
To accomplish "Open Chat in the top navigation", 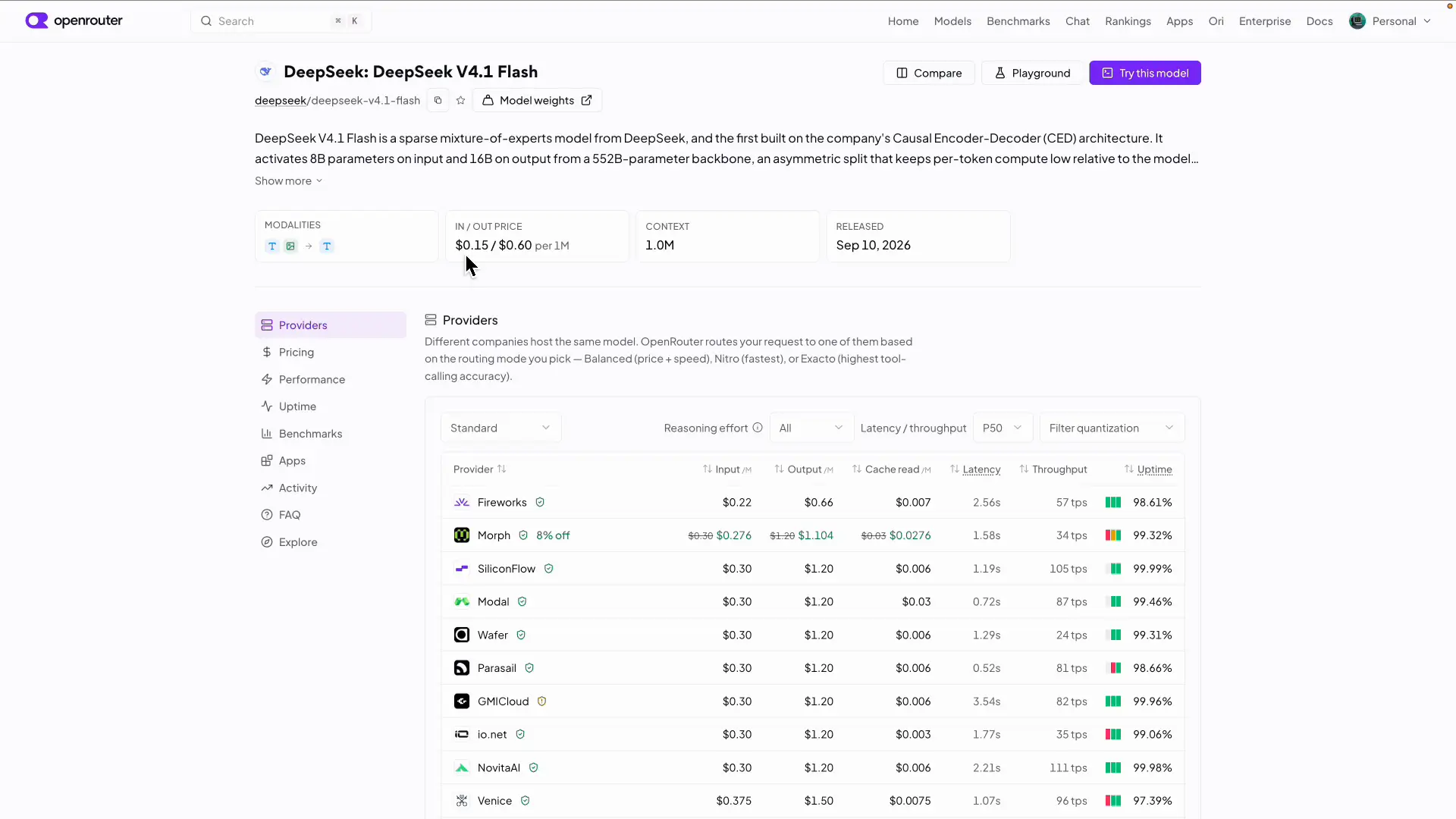I will tap(1078, 21).
